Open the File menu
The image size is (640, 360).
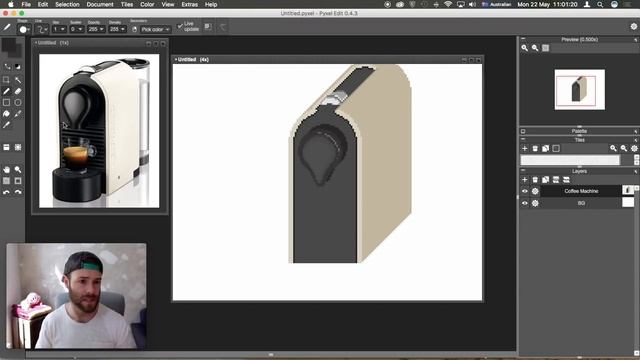click(x=26, y=4)
